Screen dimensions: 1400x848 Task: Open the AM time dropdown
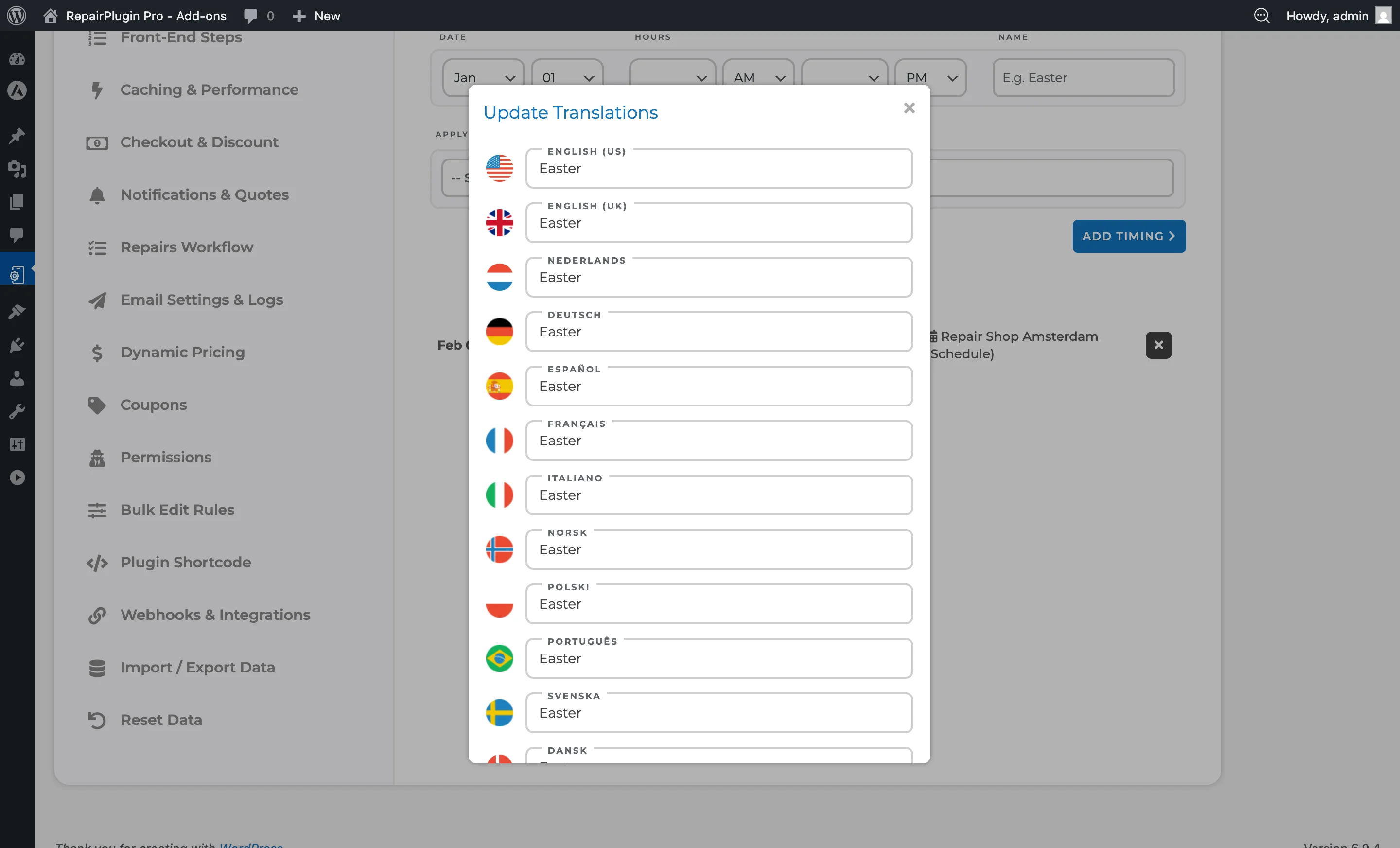pyautogui.click(x=758, y=78)
